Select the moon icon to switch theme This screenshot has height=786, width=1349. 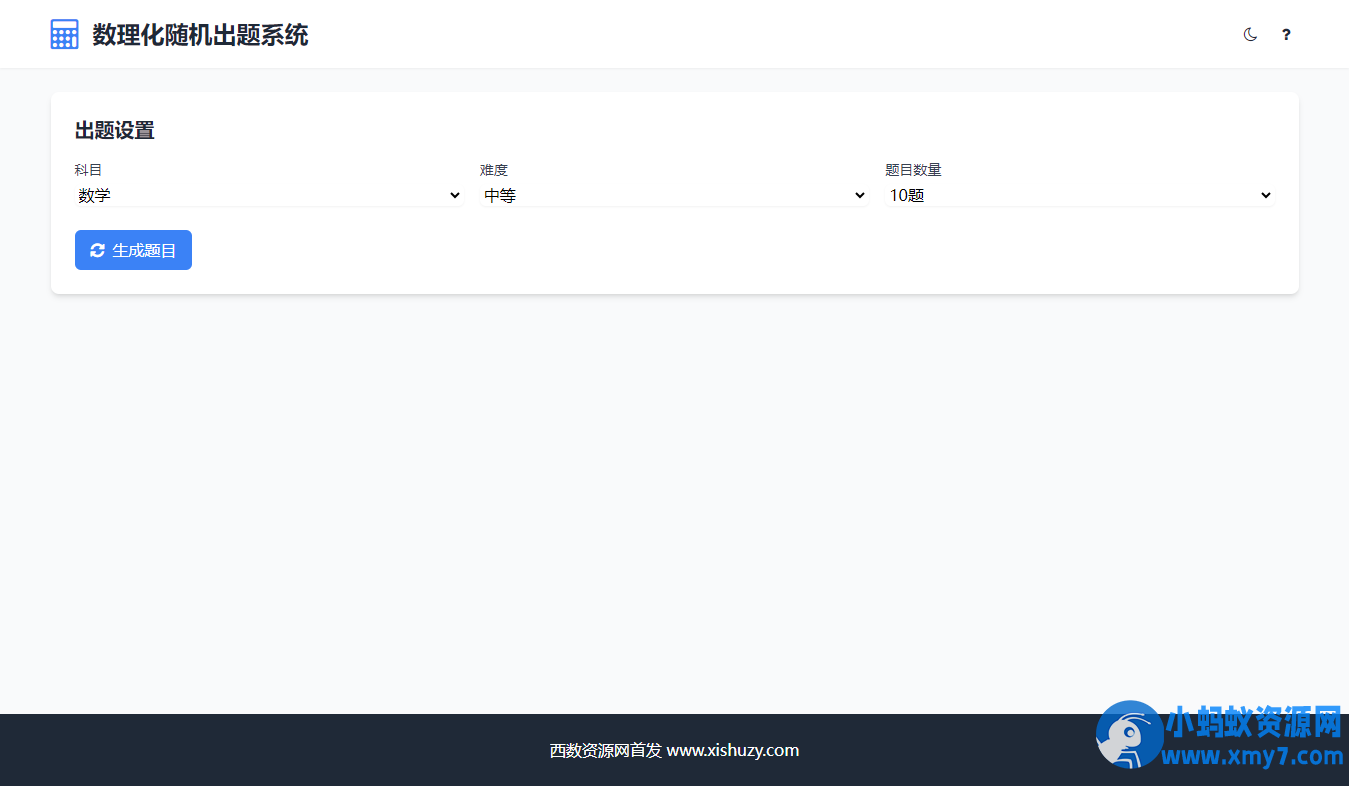point(1250,34)
